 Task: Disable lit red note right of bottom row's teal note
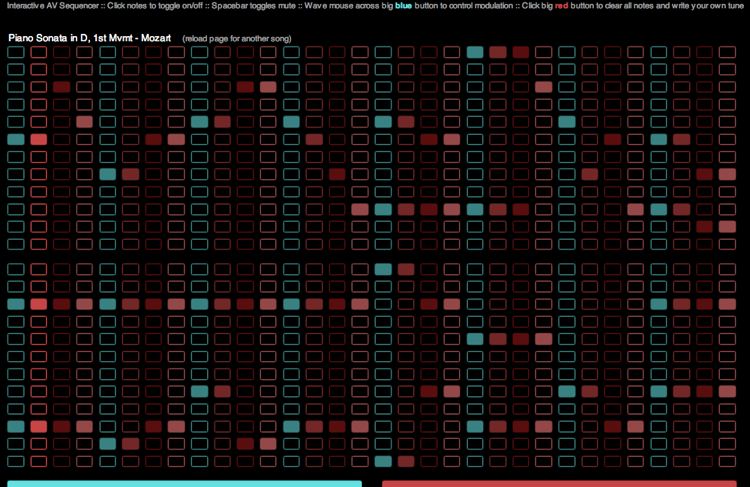[x=407, y=461]
